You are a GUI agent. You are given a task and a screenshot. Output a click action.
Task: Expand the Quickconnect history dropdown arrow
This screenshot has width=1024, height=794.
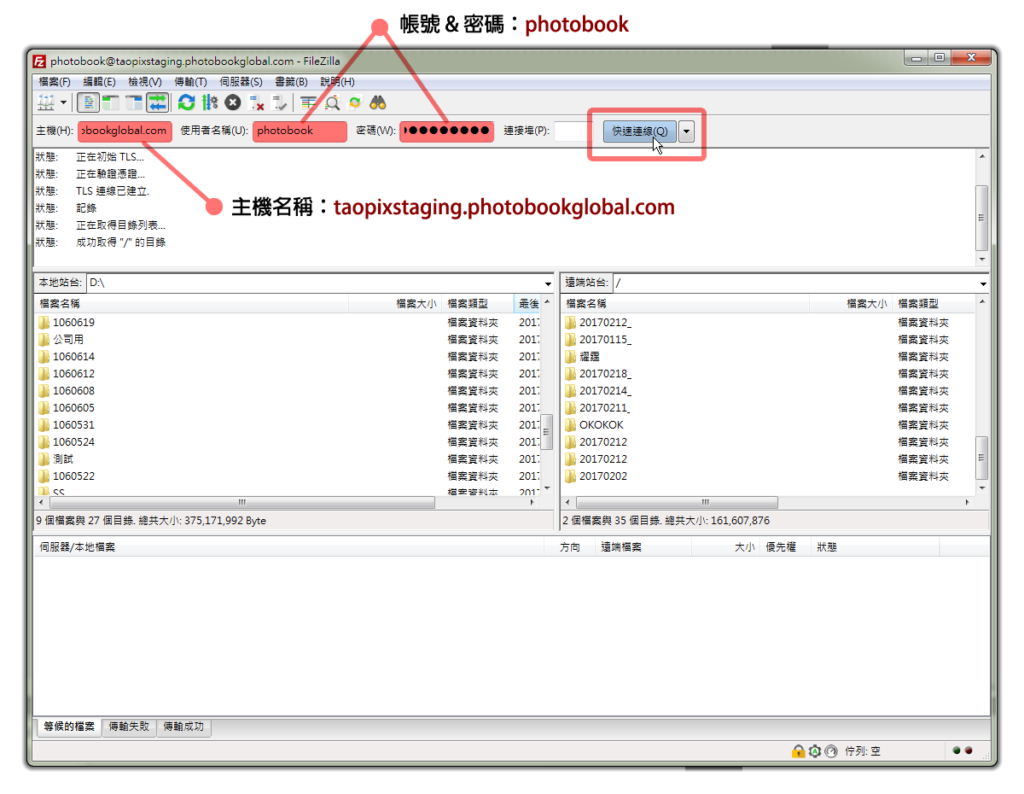[686, 131]
